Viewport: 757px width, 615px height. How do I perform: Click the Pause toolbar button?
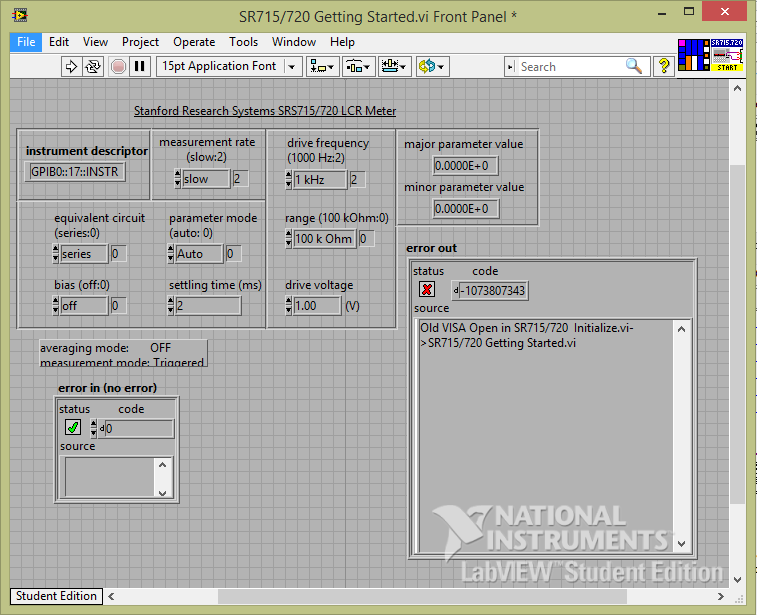pos(140,66)
